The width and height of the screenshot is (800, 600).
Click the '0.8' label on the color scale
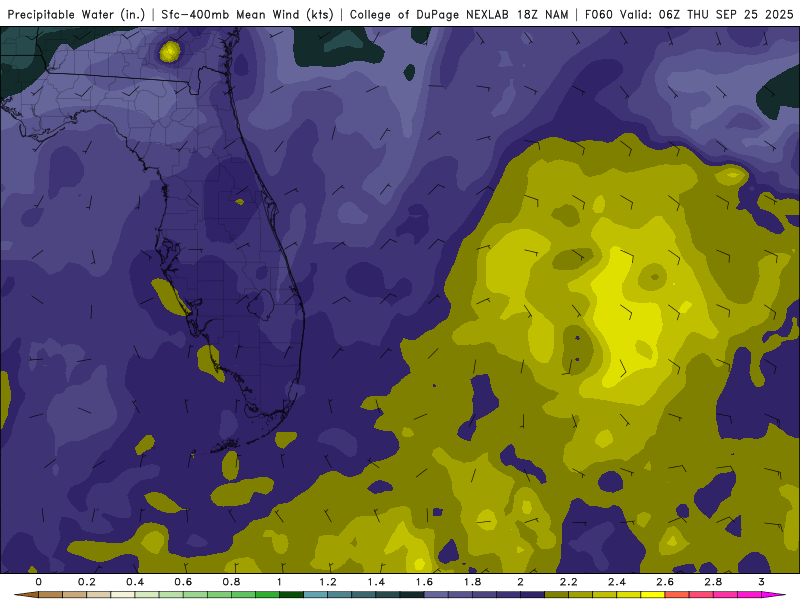tap(231, 582)
